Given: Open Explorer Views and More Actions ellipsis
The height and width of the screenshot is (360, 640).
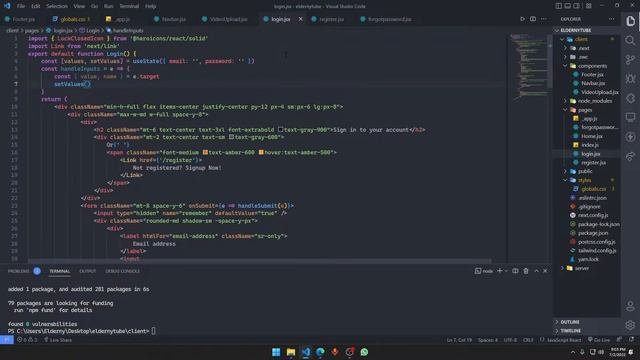Looking at the screenshot, I should point(611,19).
